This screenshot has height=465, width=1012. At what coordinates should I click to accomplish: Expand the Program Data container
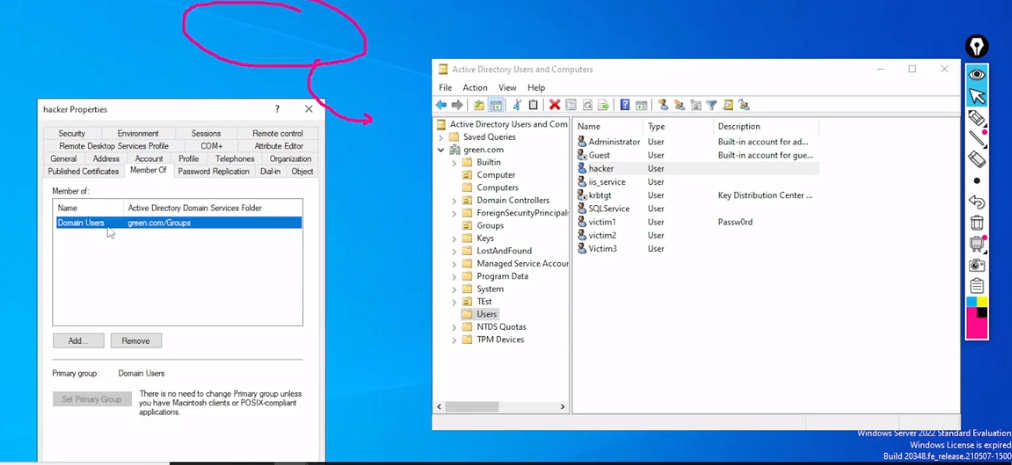coord(454,276)
